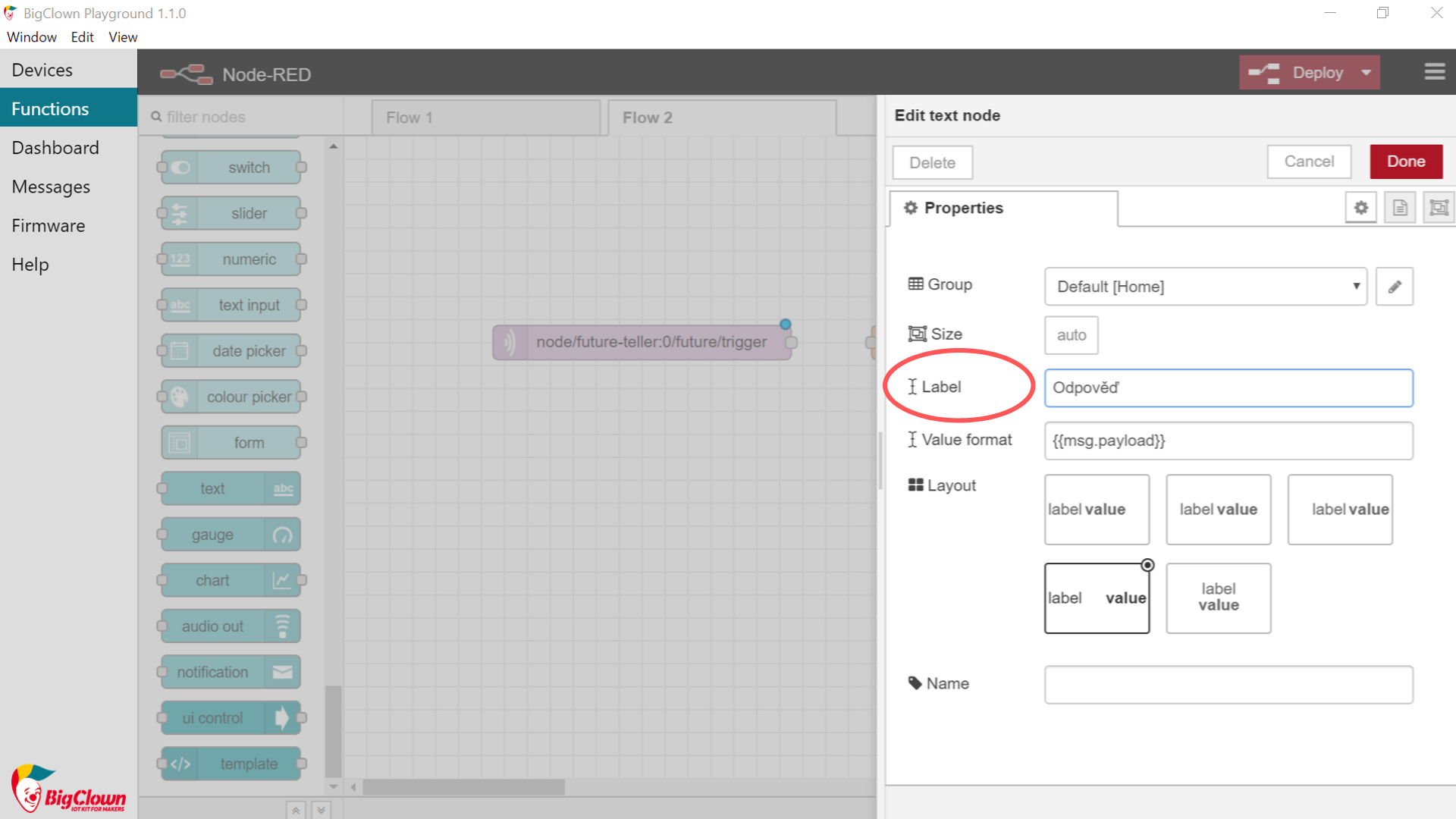Select the switch node in palette
Viewport: 1456px width, 819px height.
(x=231, y=168)
